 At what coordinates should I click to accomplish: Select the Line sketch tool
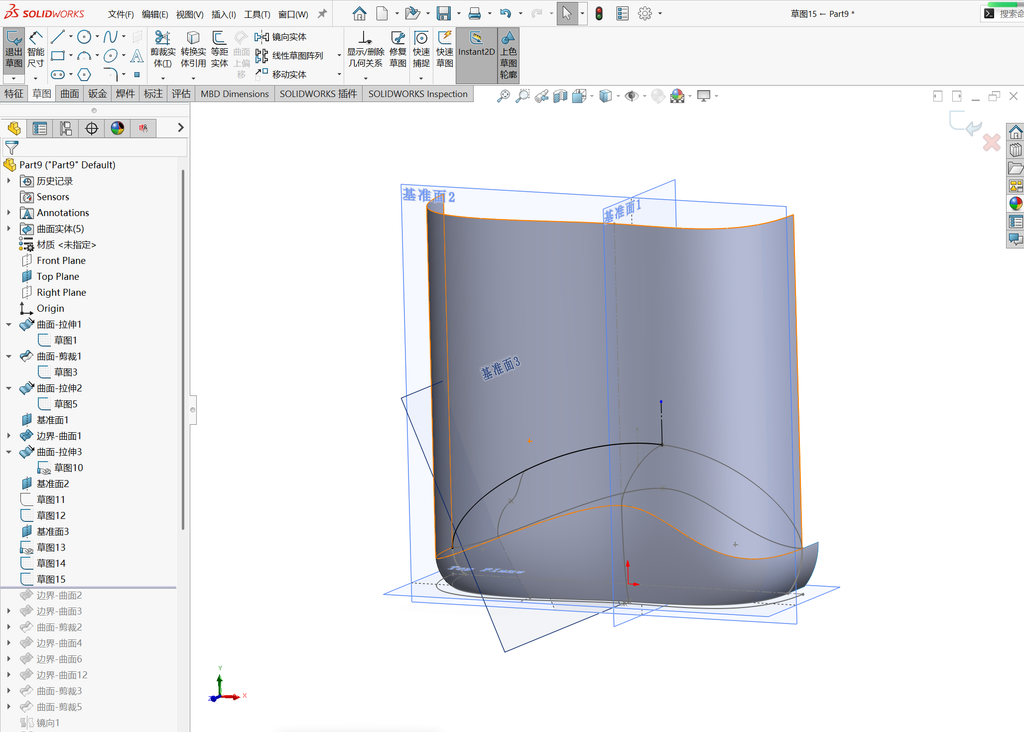pos(57,37)
